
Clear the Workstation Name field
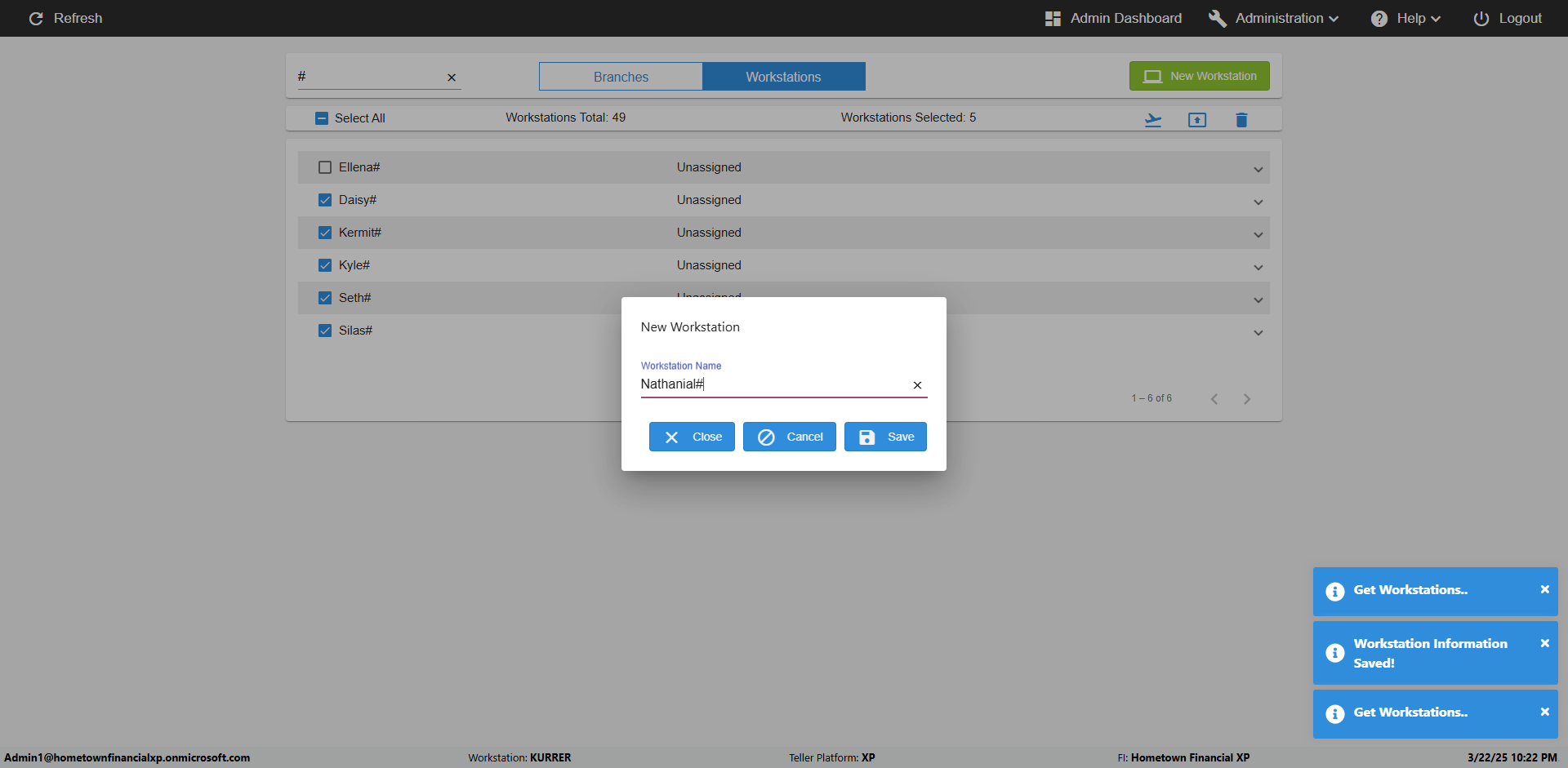pyautogui.click(x=917, y=385)
